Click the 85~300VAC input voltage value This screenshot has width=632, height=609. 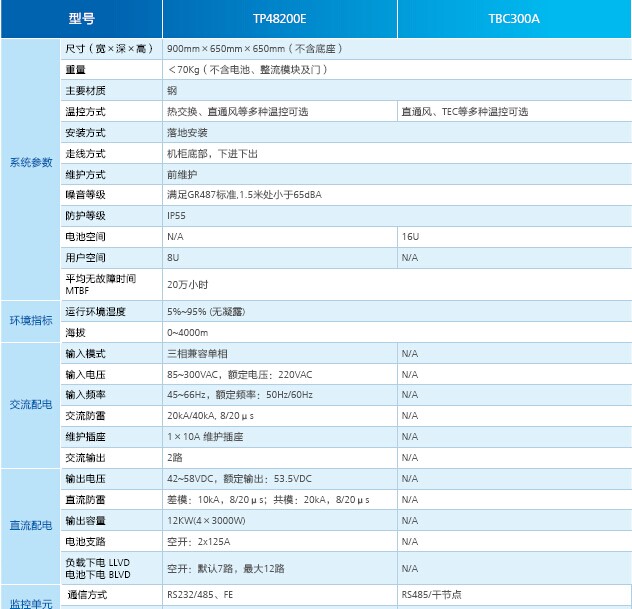click(240, 374)
